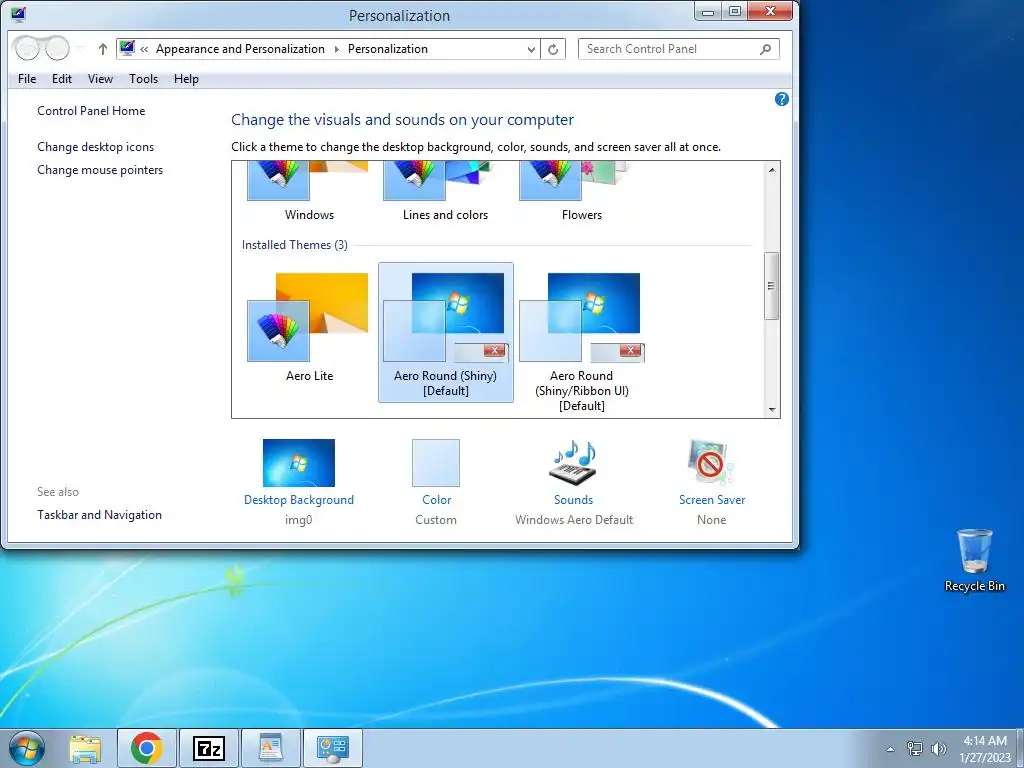Expand the breadcrumb arrow after Appearance and Personalization
Screen dimensions: 1024x768
[x=336, y=49]
